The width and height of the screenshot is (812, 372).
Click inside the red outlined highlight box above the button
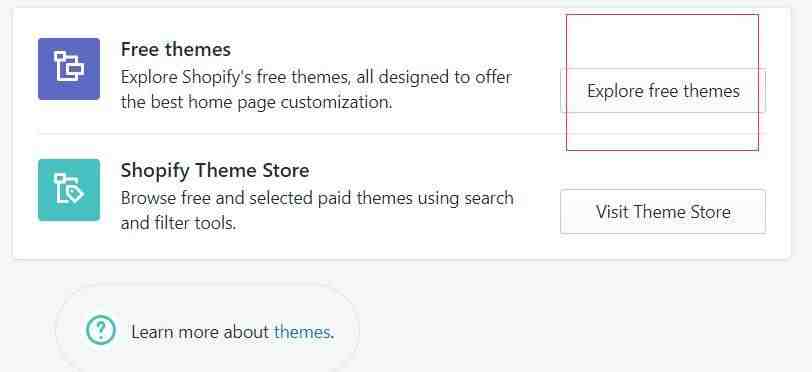[x=662, y=41]
